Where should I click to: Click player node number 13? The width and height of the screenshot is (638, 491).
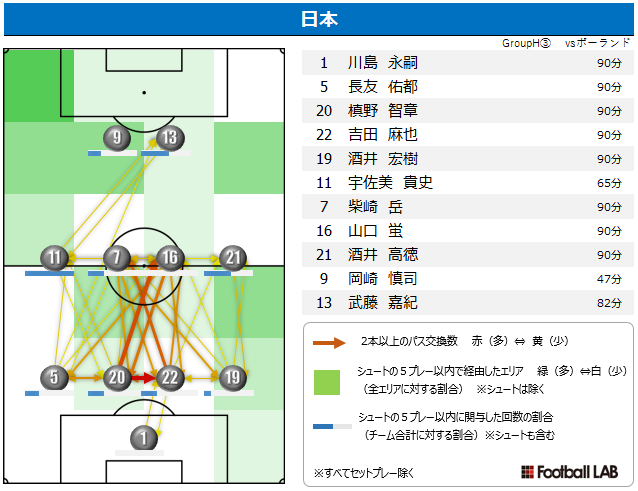(170, 137)
